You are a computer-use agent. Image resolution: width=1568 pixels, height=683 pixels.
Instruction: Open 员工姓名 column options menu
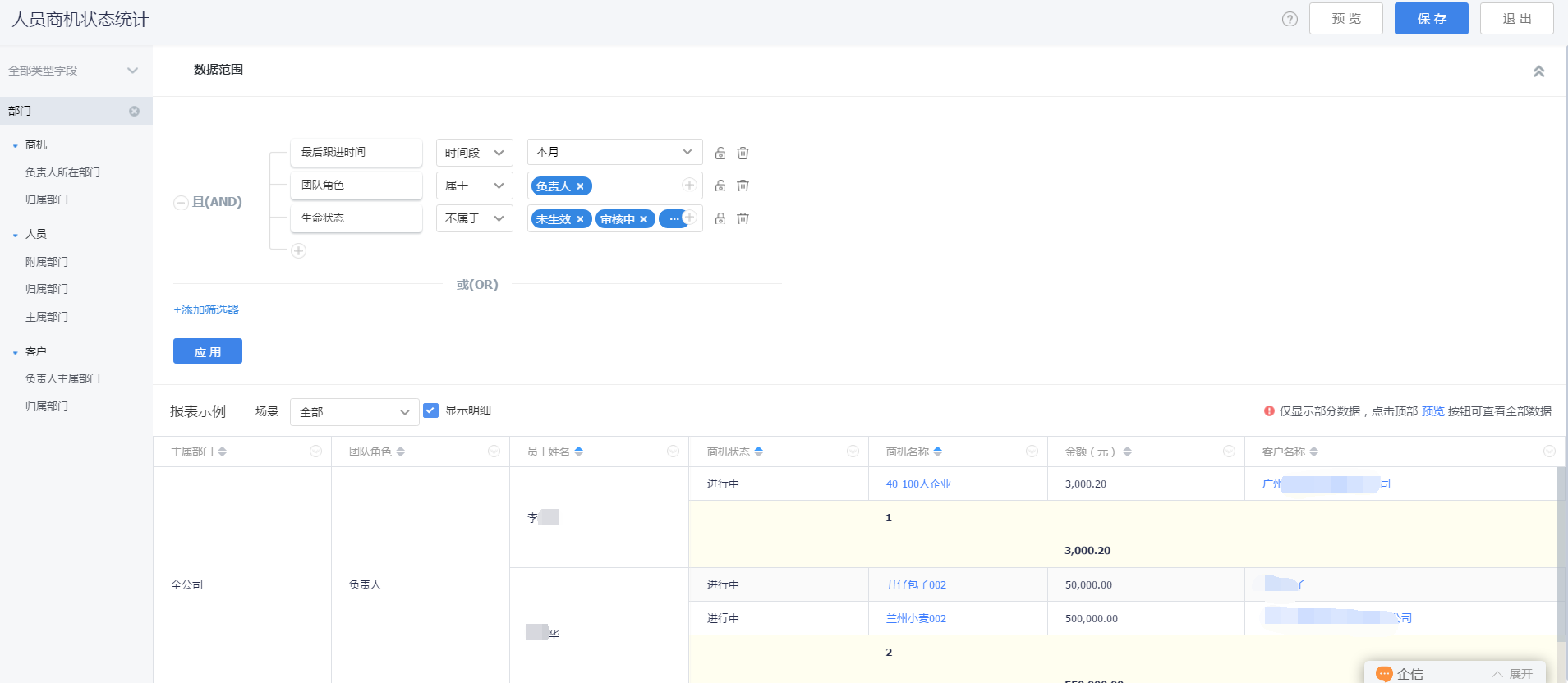(x=673, y=452)
